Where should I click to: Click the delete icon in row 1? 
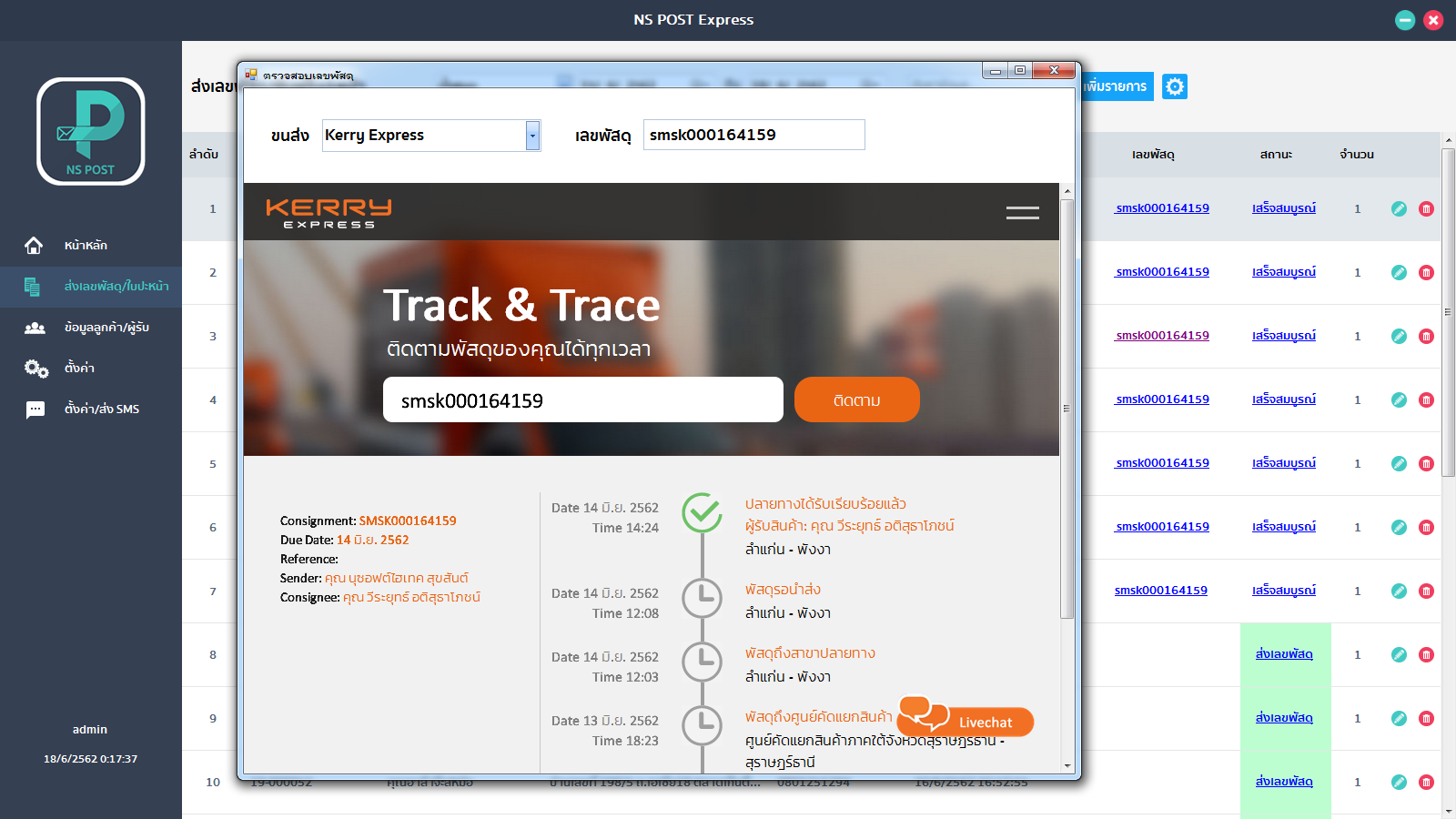1426,209
